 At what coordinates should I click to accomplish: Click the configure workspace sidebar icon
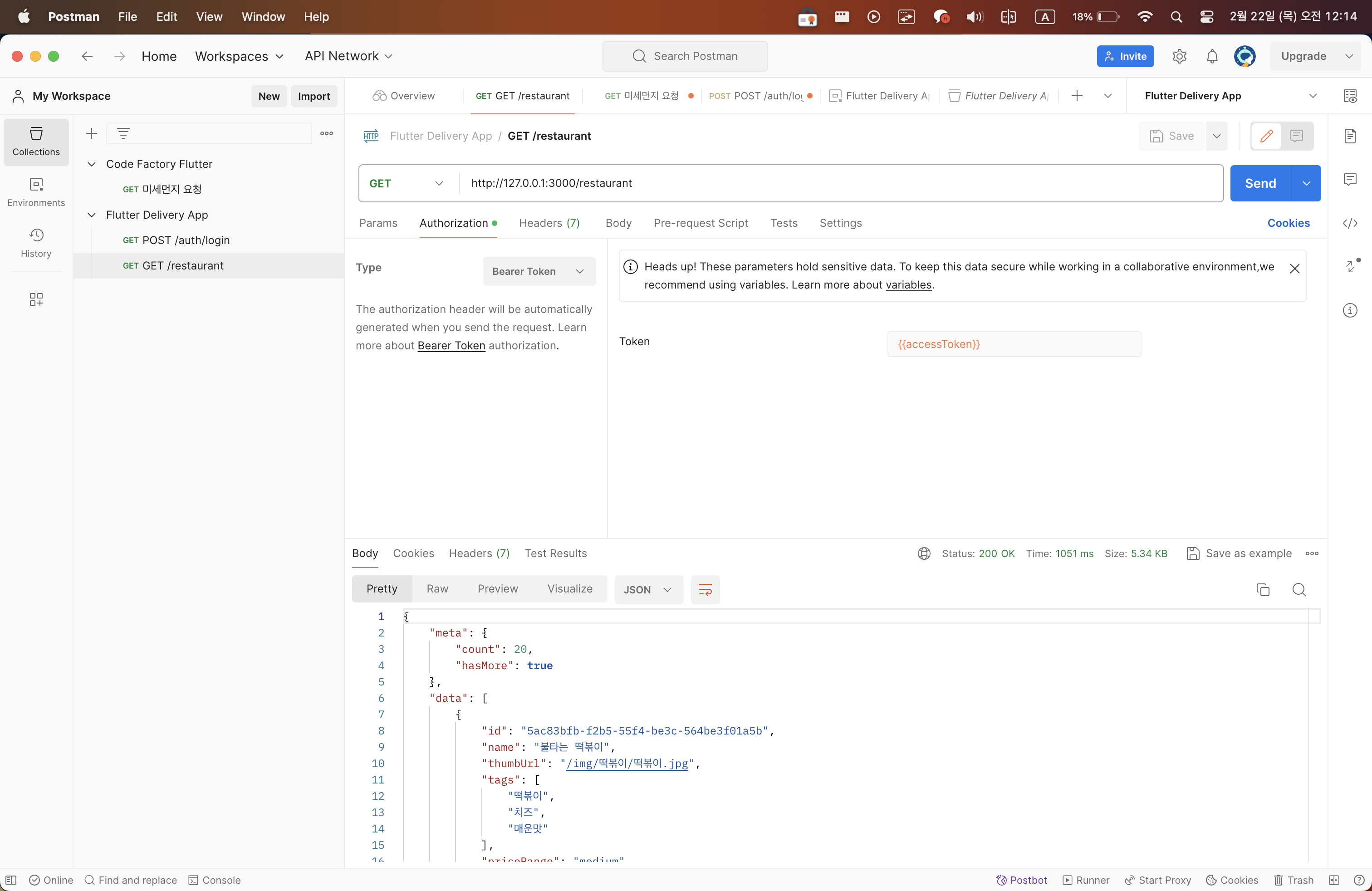36,299
